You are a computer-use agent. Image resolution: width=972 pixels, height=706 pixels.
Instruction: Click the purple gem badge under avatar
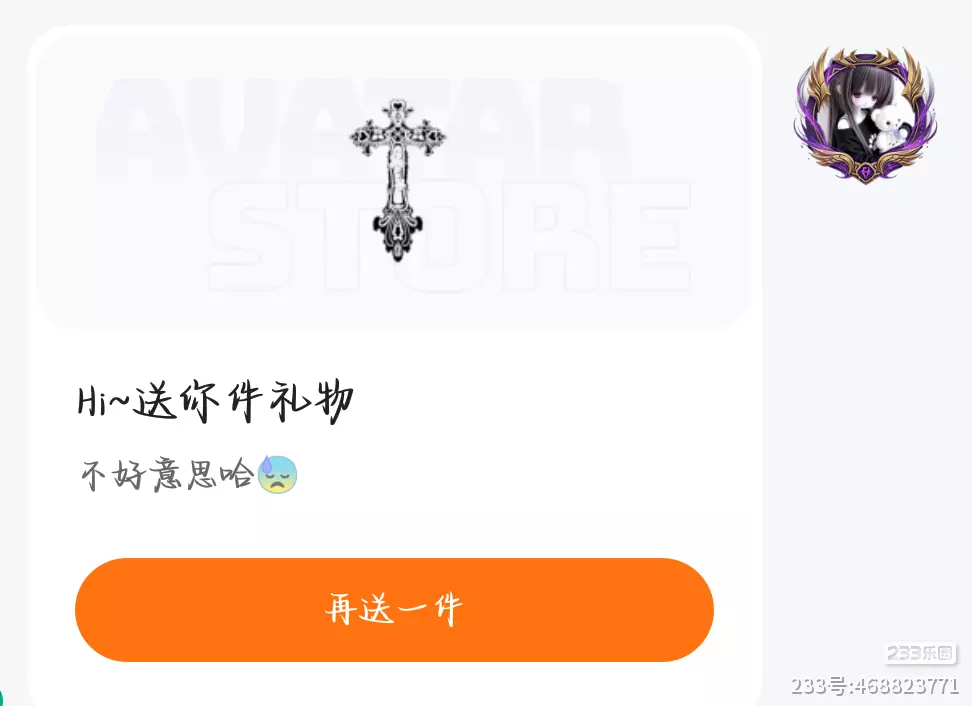click(x=866, y=170)
